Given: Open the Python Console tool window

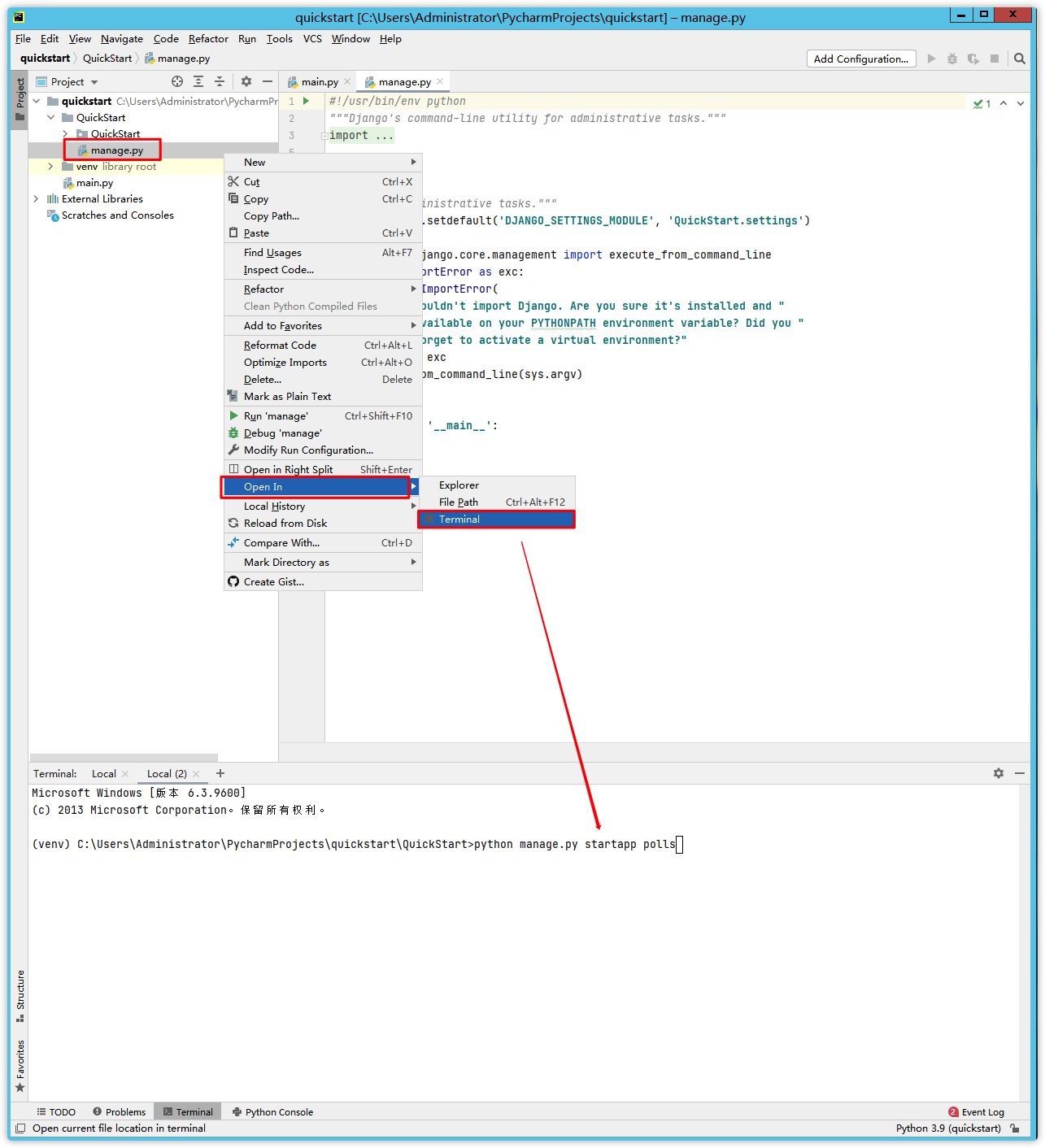Looking at the screenshot, I should click(x=272, y=1112).
